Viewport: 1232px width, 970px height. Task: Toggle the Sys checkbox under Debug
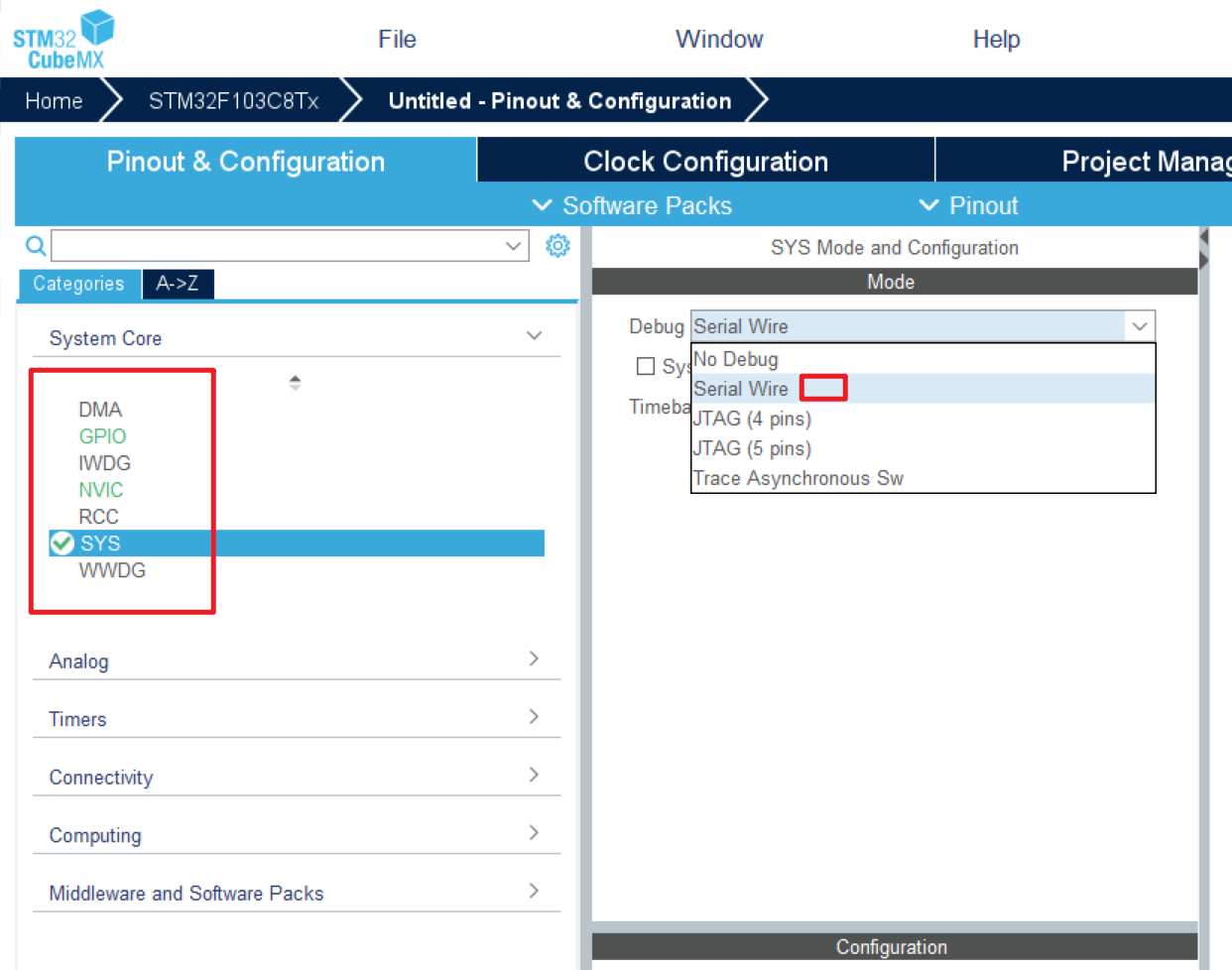point(646,366)
